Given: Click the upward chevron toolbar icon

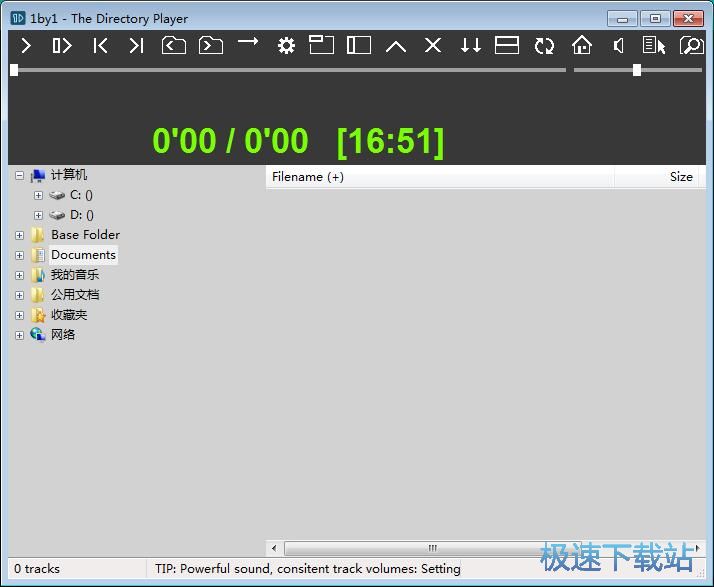Looking at the screenshot, I should (x=396, y=46).
